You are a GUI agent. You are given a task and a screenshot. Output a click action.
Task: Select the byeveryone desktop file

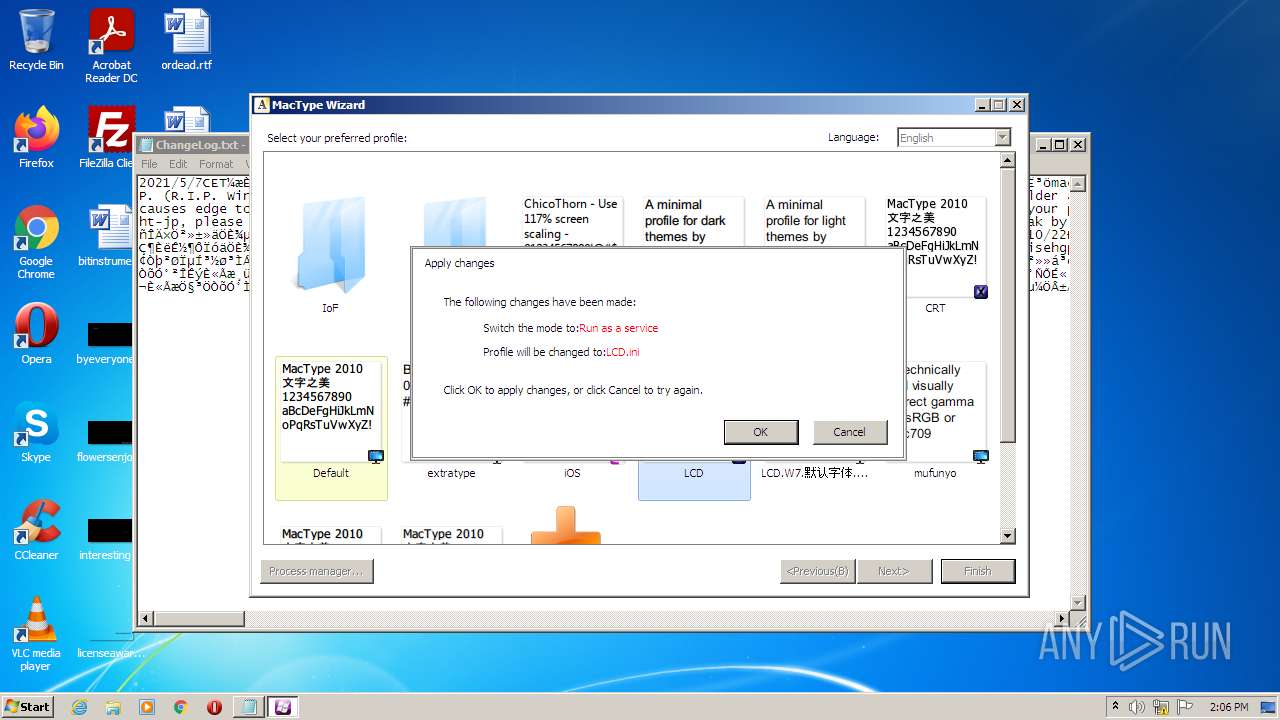108,342
